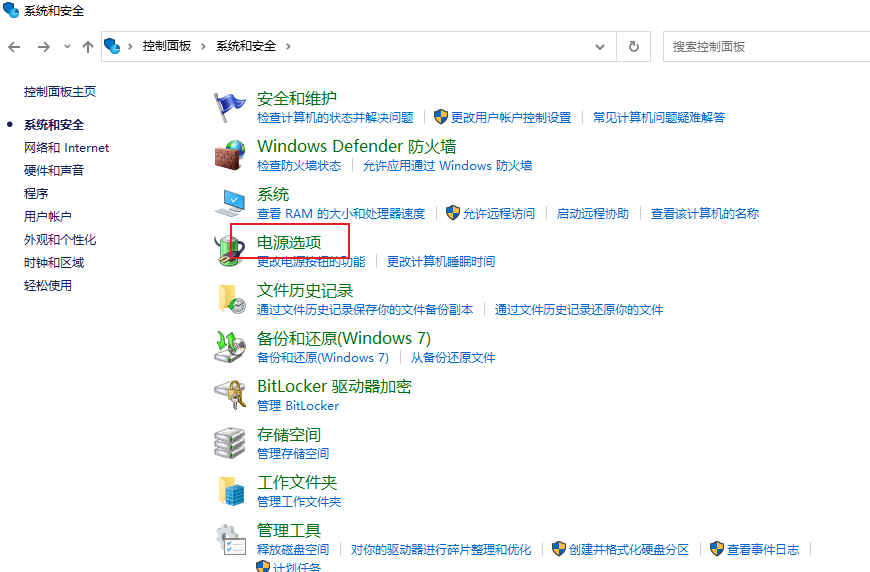Click shield icon before 查看事件日志
This screenshot has width=870, height=572.
717,549
